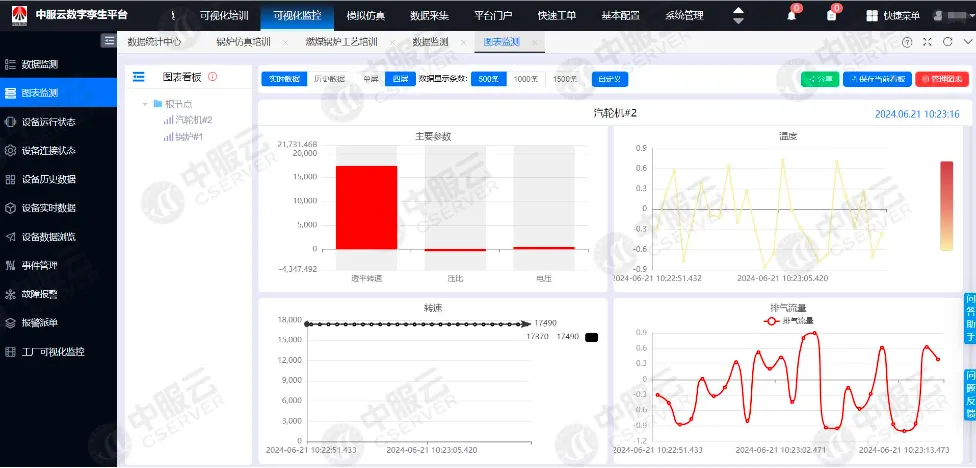Click the green 分享 button

(x=820, y=79)
